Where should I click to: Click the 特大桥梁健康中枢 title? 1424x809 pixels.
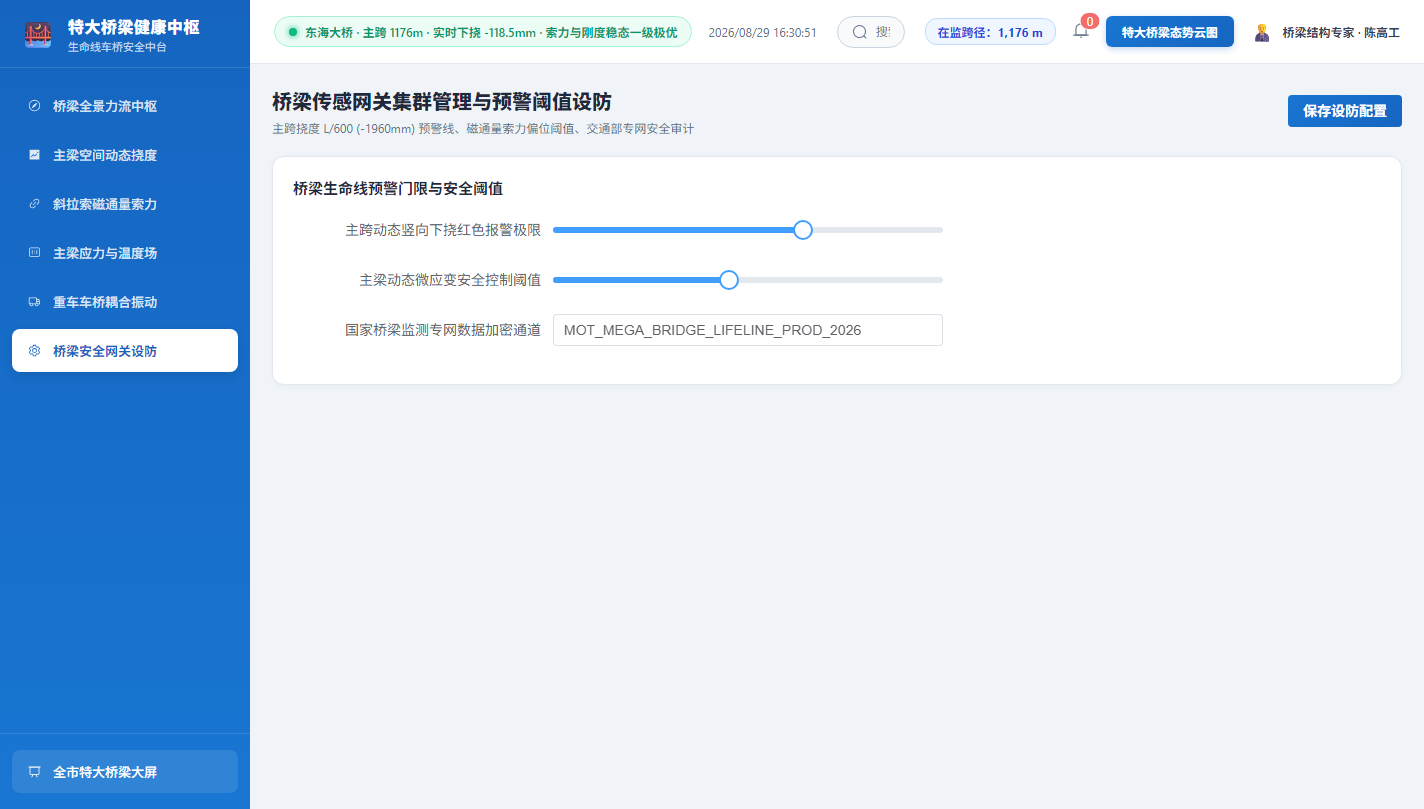[133, 27]
